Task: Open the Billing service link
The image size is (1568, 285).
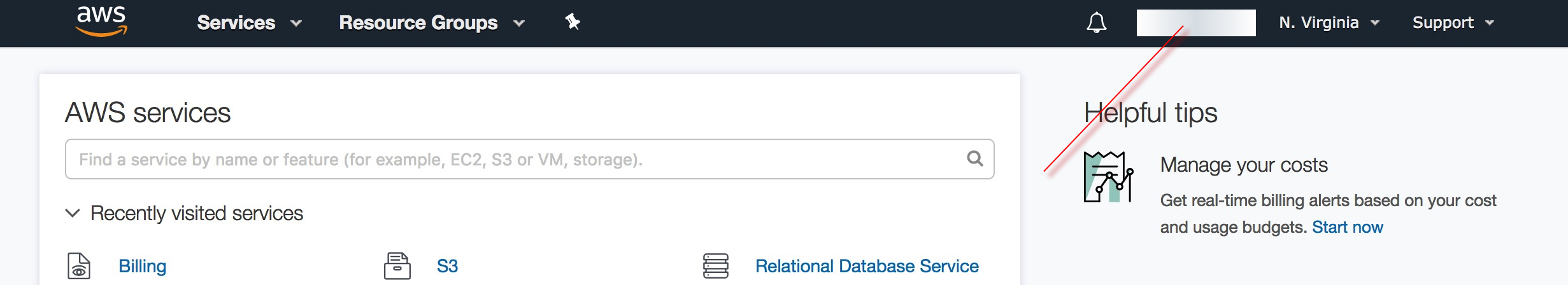Action: click(x=142, y=266)
